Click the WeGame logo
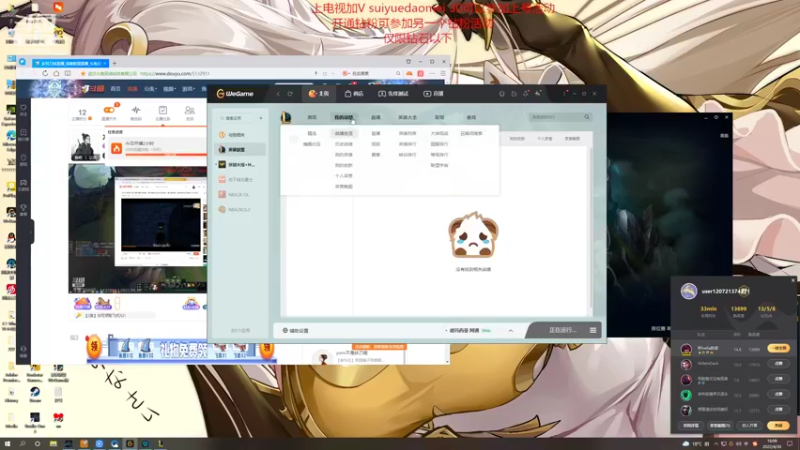 pos(235,94)
